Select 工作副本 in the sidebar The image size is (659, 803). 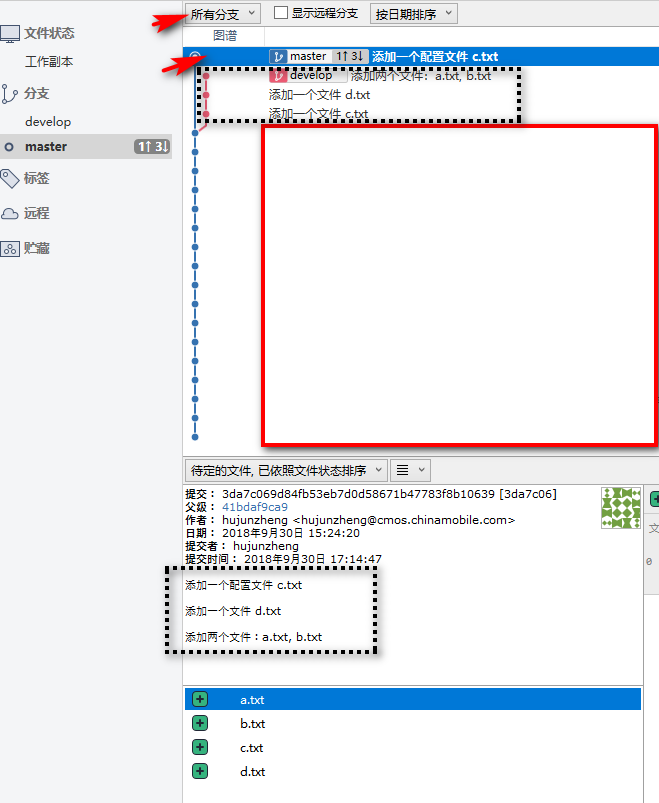point(49,62)
